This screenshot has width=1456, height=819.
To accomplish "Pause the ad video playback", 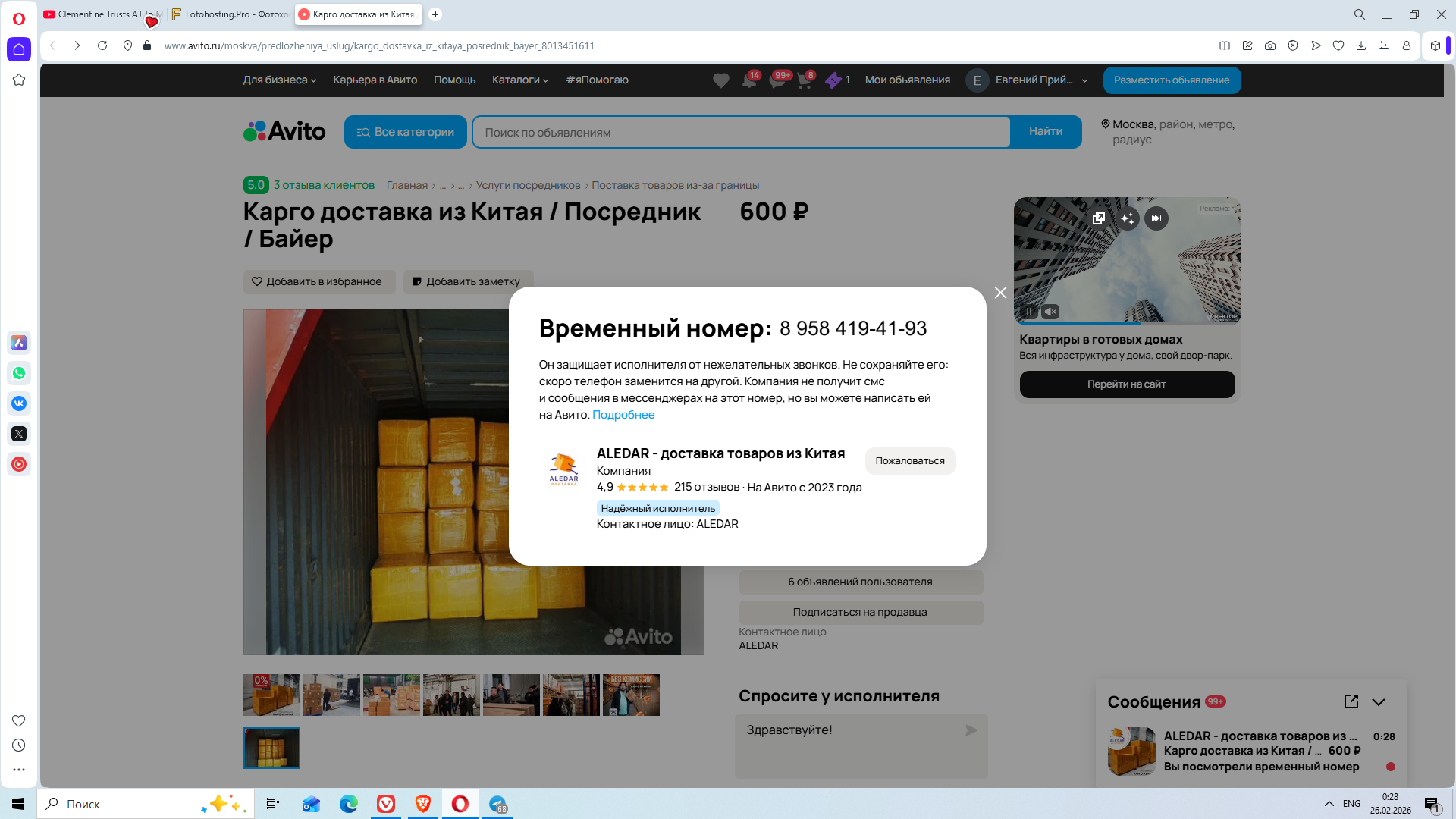I will pyautogui.click(x=1029, y=312).
